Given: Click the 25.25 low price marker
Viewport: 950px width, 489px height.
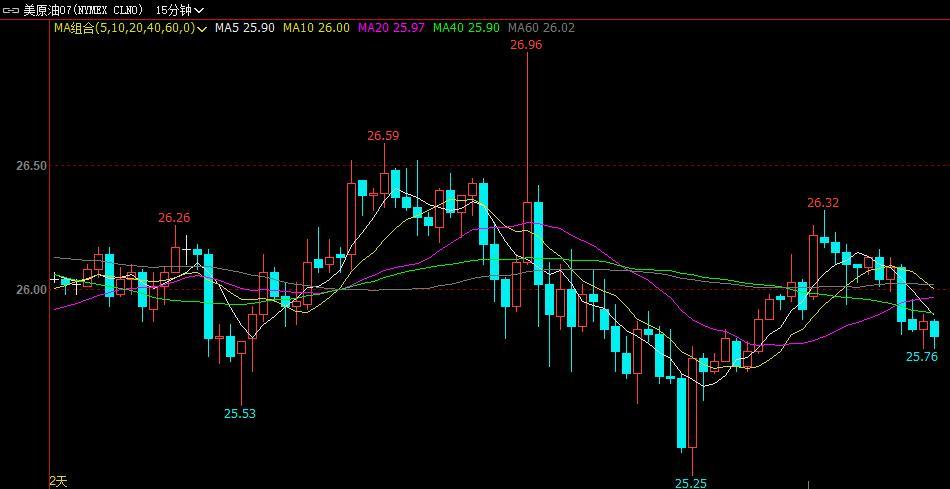Looking at the screenshot, I should (x=690, y=482).
